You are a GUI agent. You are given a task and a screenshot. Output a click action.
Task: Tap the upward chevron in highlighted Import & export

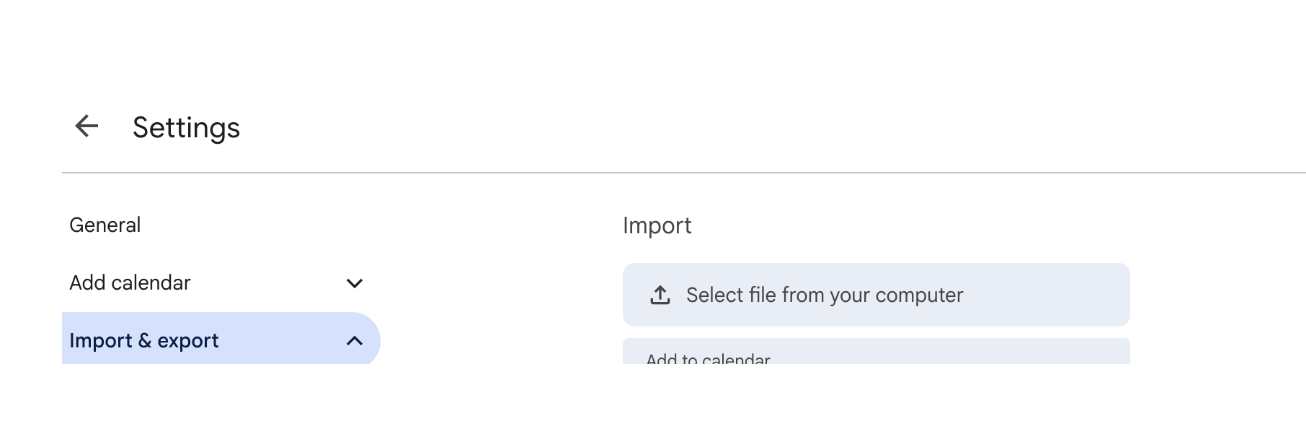pos(354,341)
